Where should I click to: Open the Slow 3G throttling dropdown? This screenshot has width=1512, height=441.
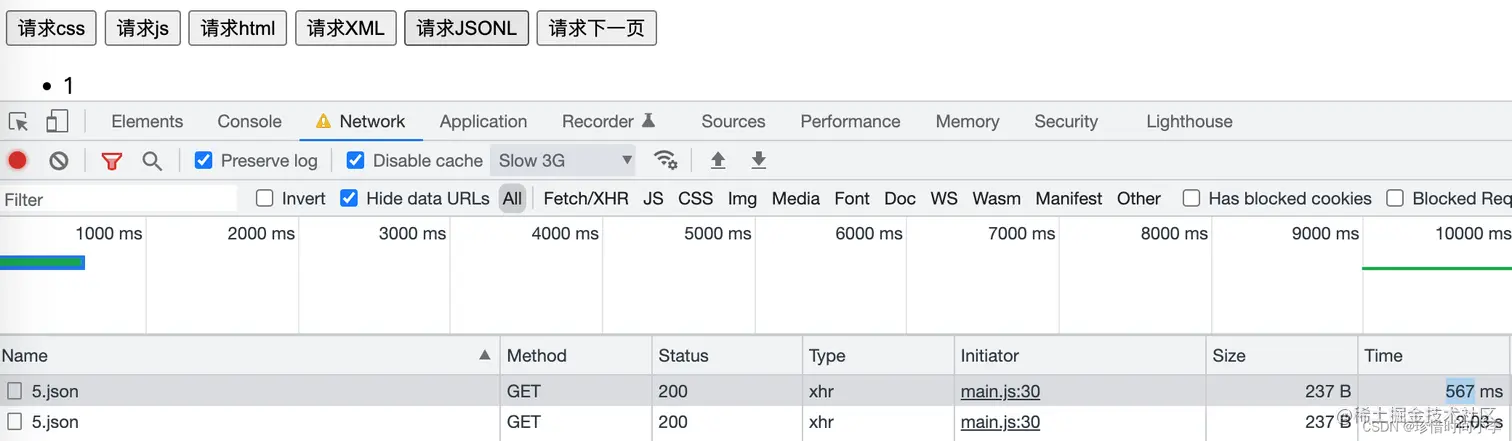[x=565, y=160]
